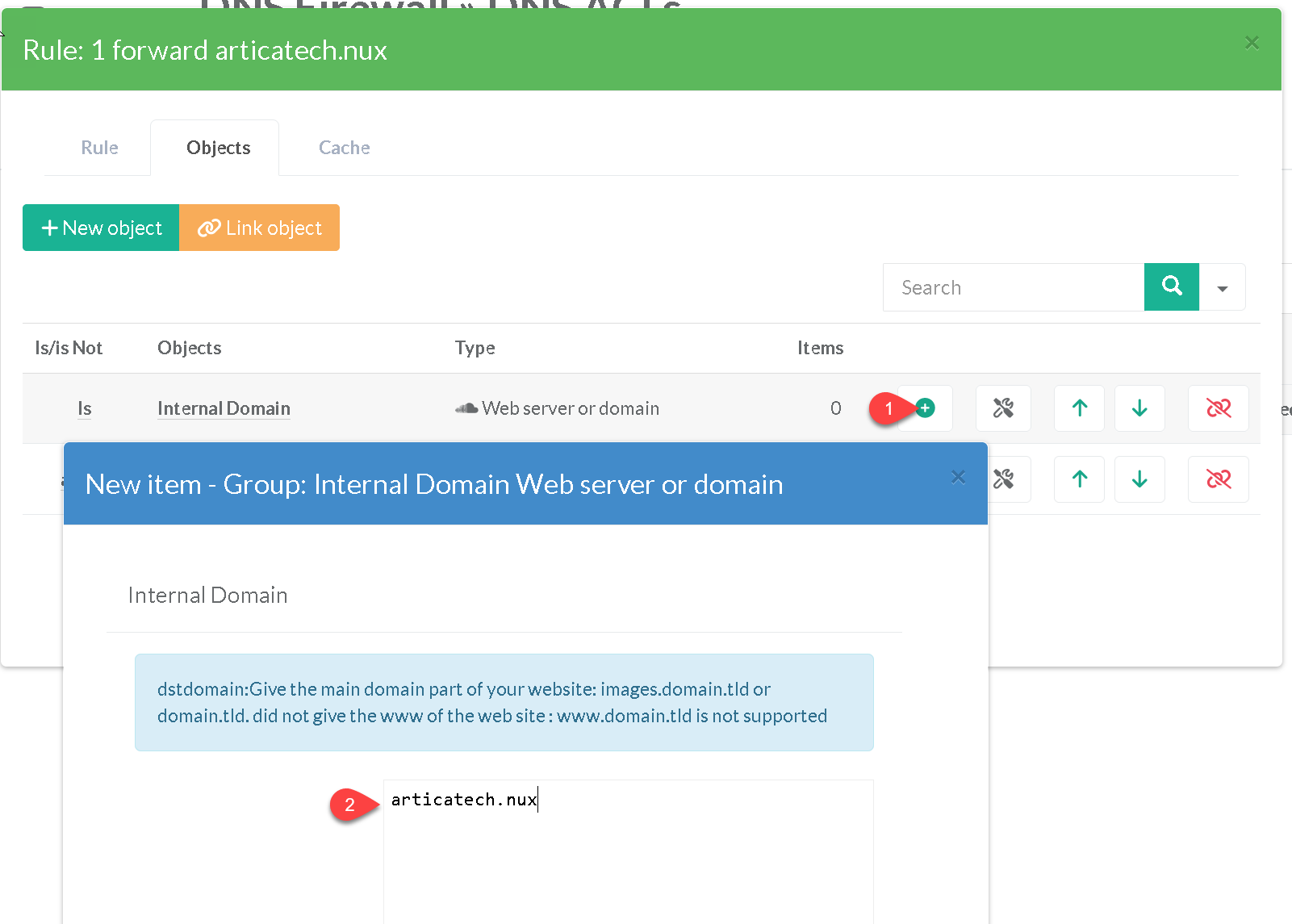Open the Cache tab
The image size is (1292, 924).
(x=344, y=148)
